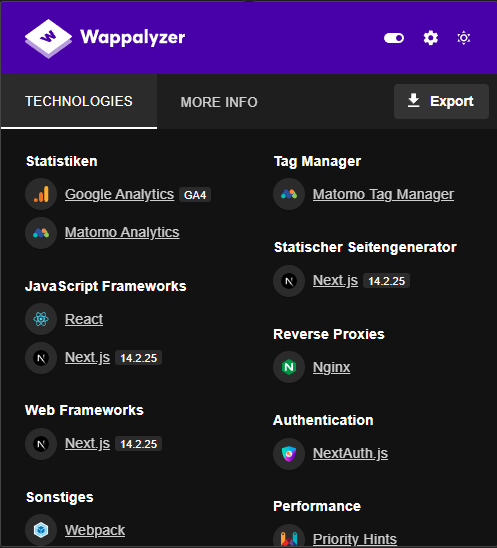Switch to the MORE INFO tab
This screenshot has height=548, width=497.
(x=219, y=102)
